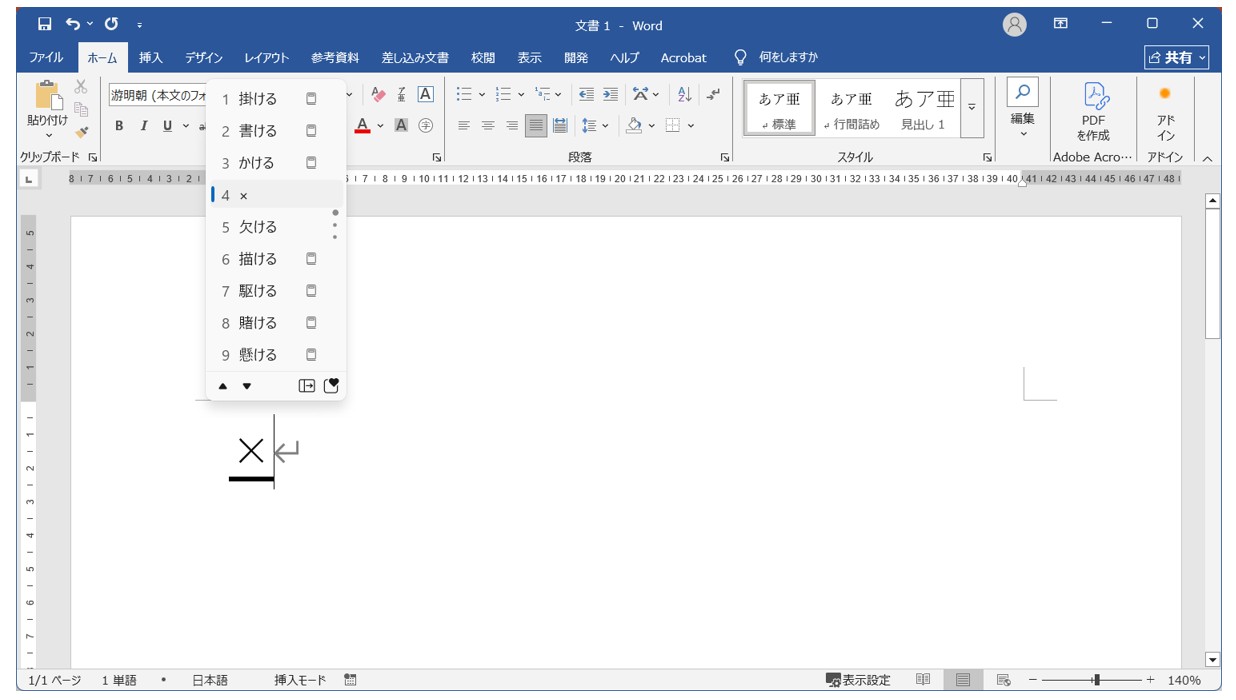The width and height of the screenshot is (1236, 700).
Task: Click the Format Painter brush icon
Action: (81, 131)
